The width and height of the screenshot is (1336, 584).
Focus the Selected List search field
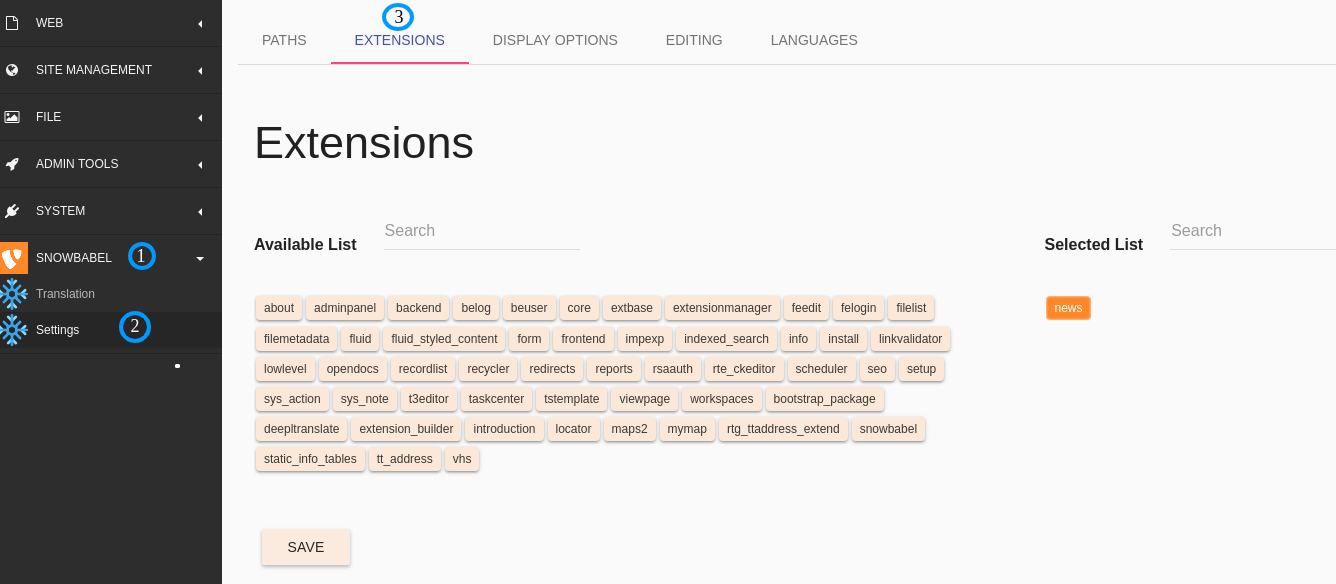(1253, 231)
